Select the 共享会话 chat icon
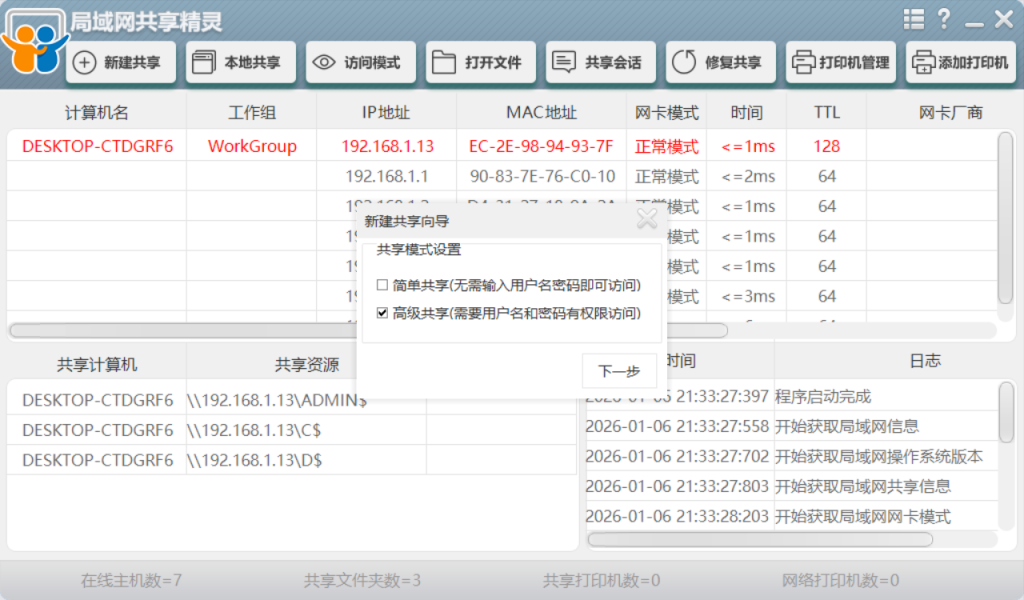 coord(564,63)
